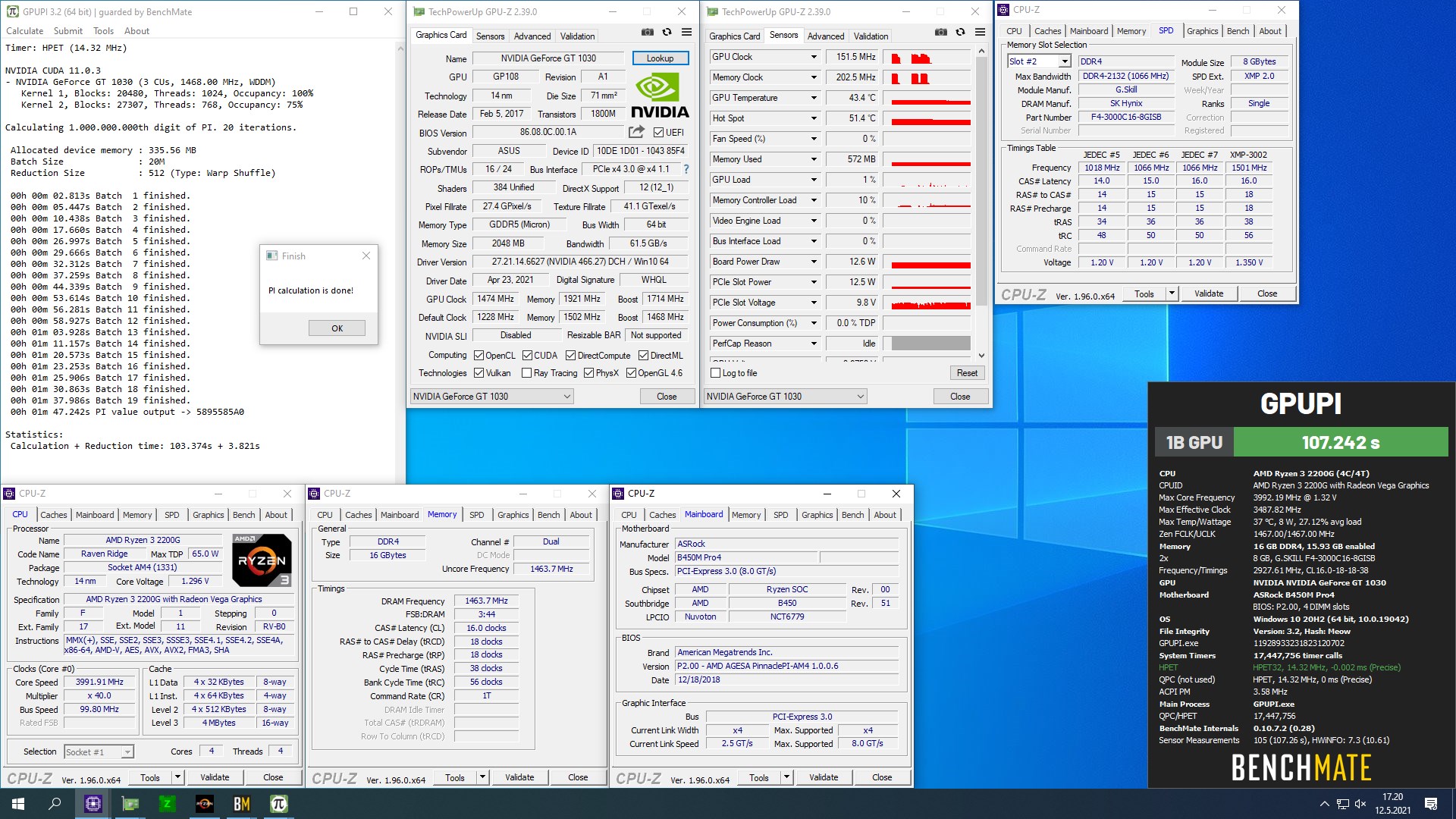
Task: Click Close in CPU-Z Memory window
Action: coord(578,777)
